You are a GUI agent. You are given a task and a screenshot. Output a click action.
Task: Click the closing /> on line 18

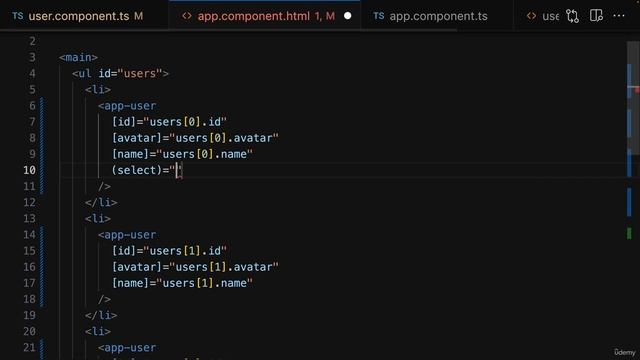click(x=104, y=299)
